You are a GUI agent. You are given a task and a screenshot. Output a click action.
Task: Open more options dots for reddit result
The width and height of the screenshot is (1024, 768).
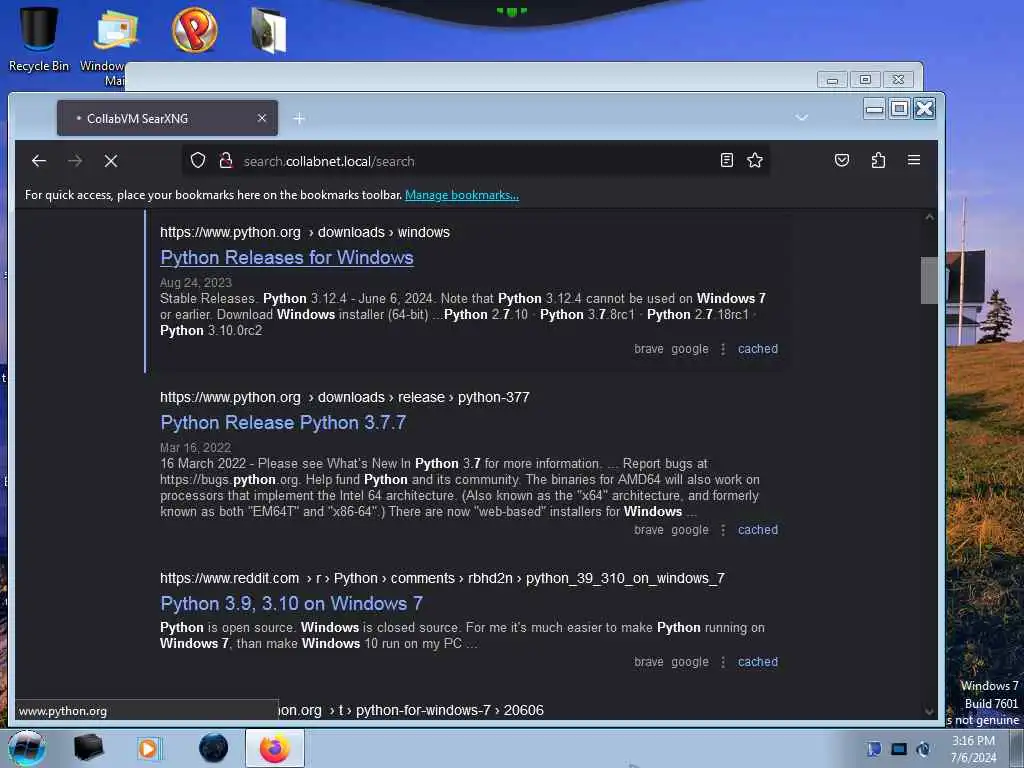(723, 662)
